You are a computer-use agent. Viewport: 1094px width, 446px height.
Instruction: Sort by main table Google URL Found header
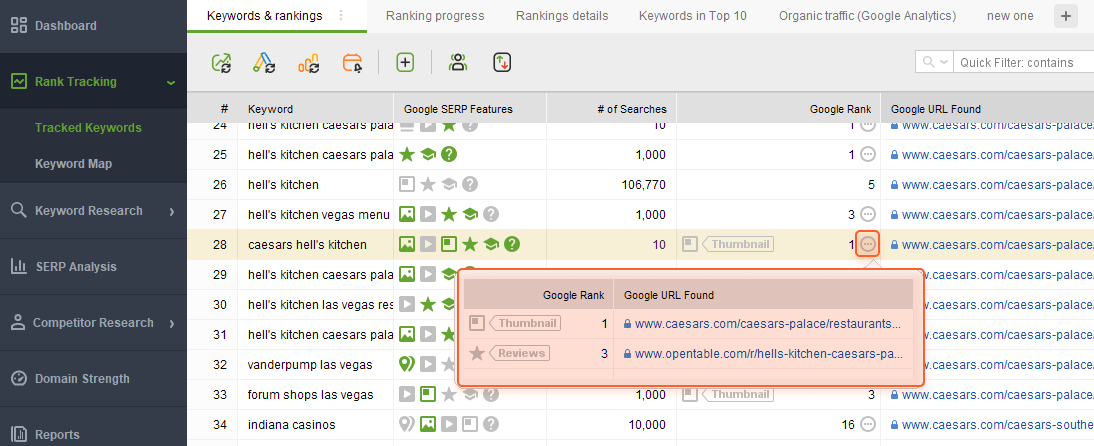tap(936, 109)
